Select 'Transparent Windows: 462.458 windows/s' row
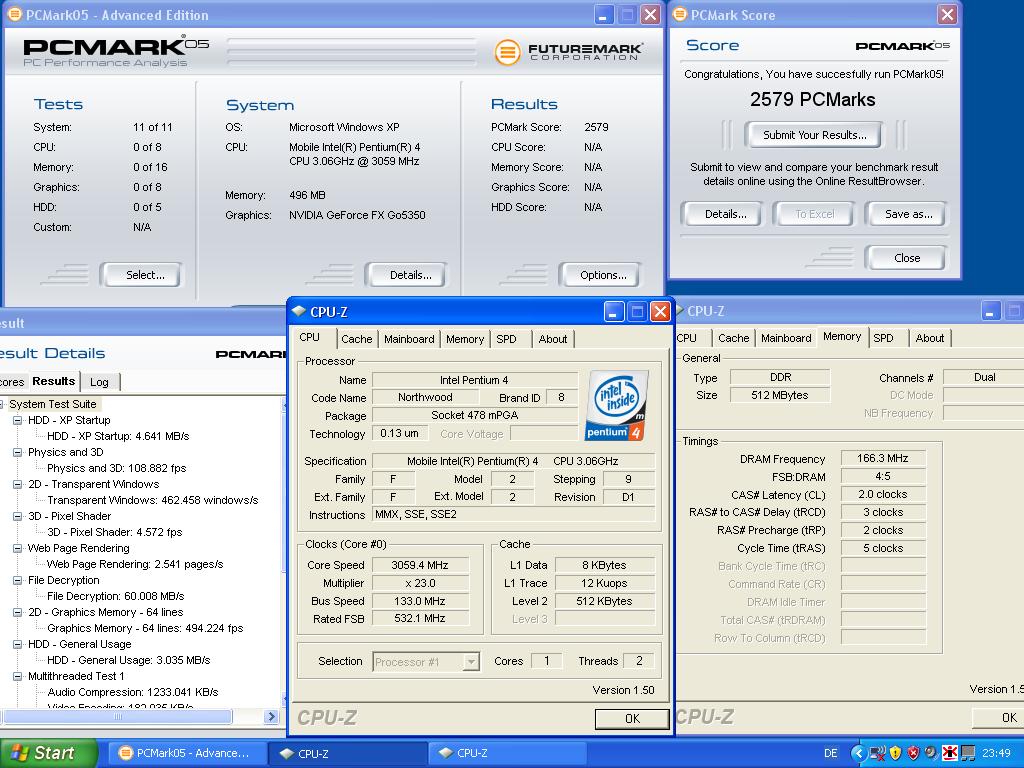The height and width of the screenshot is (768, 1024). [x=152, y=500]
